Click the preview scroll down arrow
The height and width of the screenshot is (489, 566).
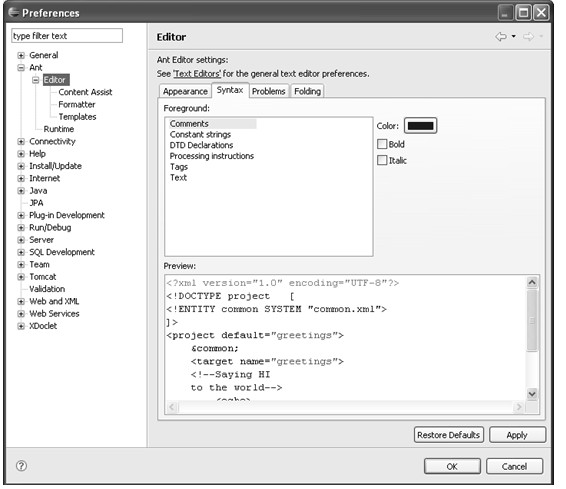tap(532, 393)
